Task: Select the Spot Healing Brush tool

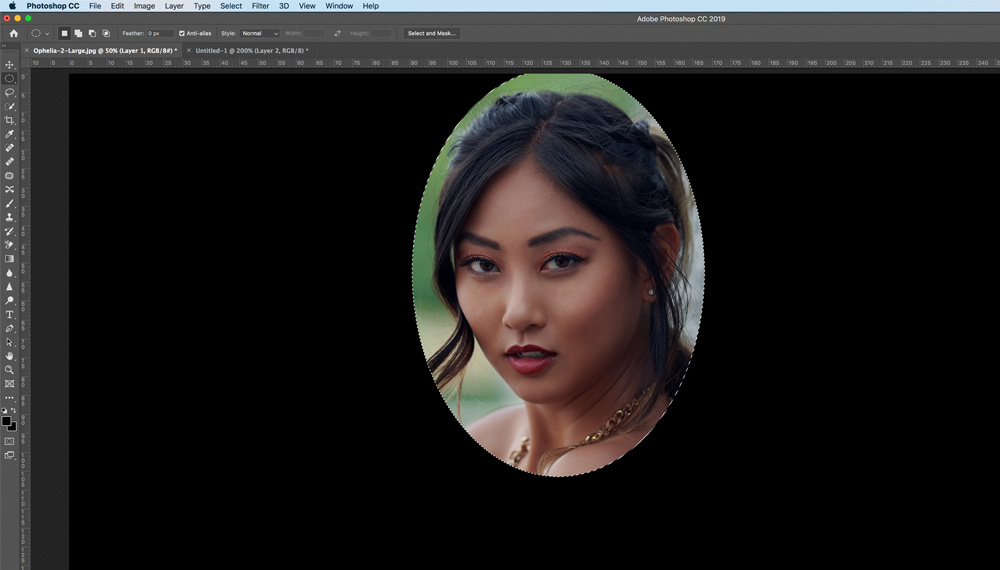Action: point(10,148)
